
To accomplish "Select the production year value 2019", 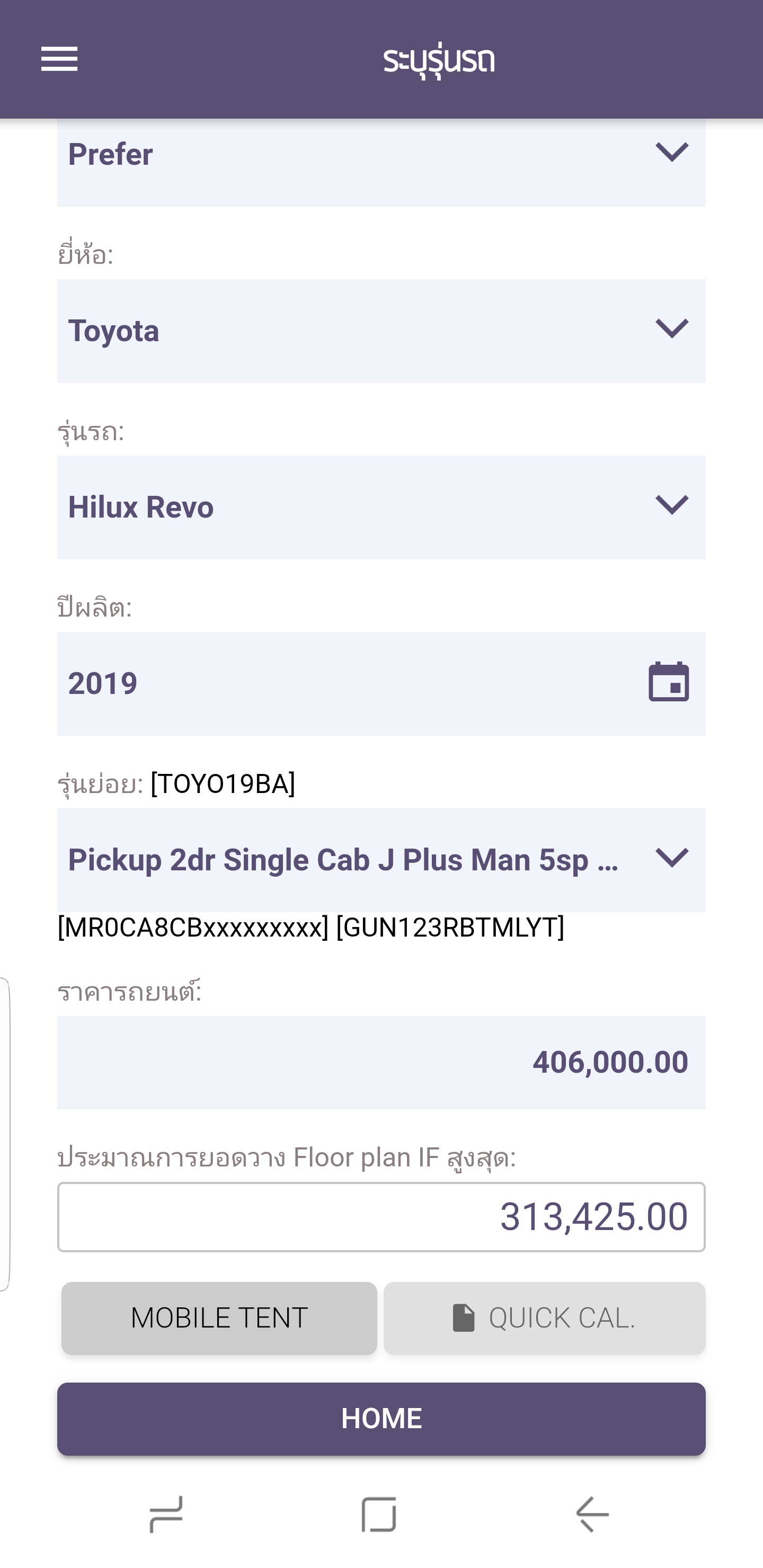I will (x=102, y=683).
